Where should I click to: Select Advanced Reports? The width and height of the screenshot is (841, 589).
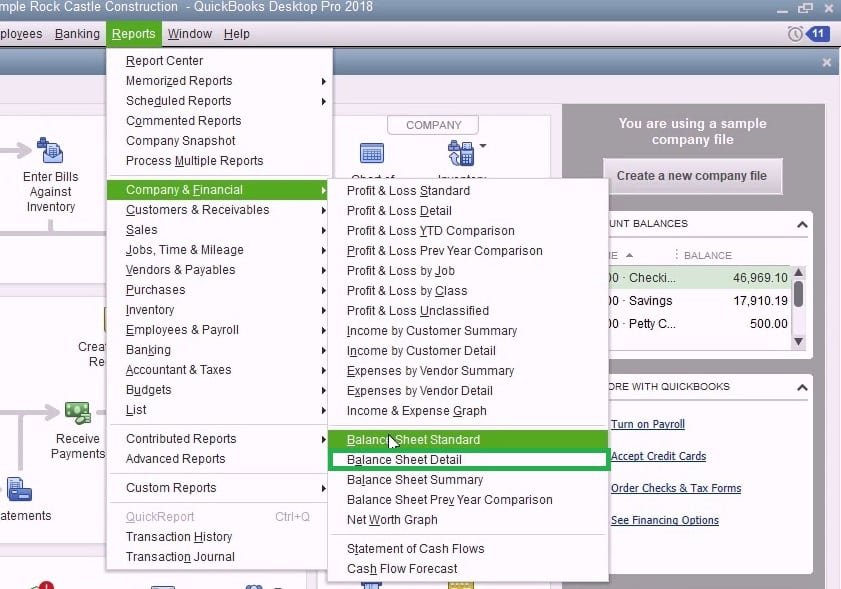(x=219, y=459)
